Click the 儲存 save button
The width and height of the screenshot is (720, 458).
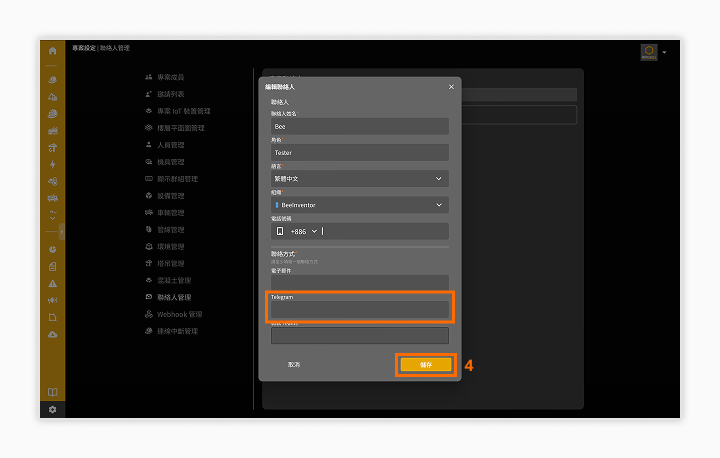tap(426, 365)
